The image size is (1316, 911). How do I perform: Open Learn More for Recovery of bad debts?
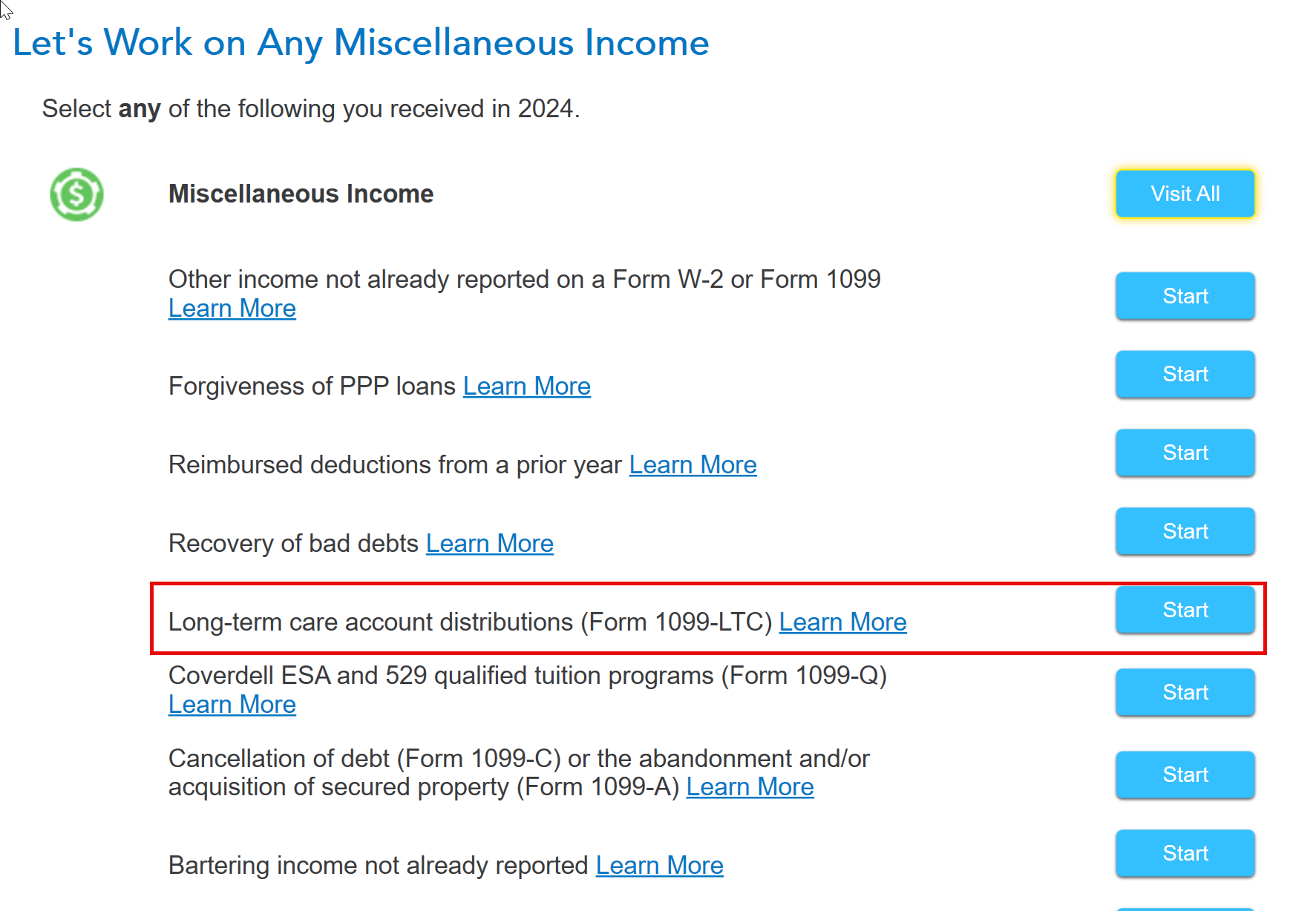490,543
